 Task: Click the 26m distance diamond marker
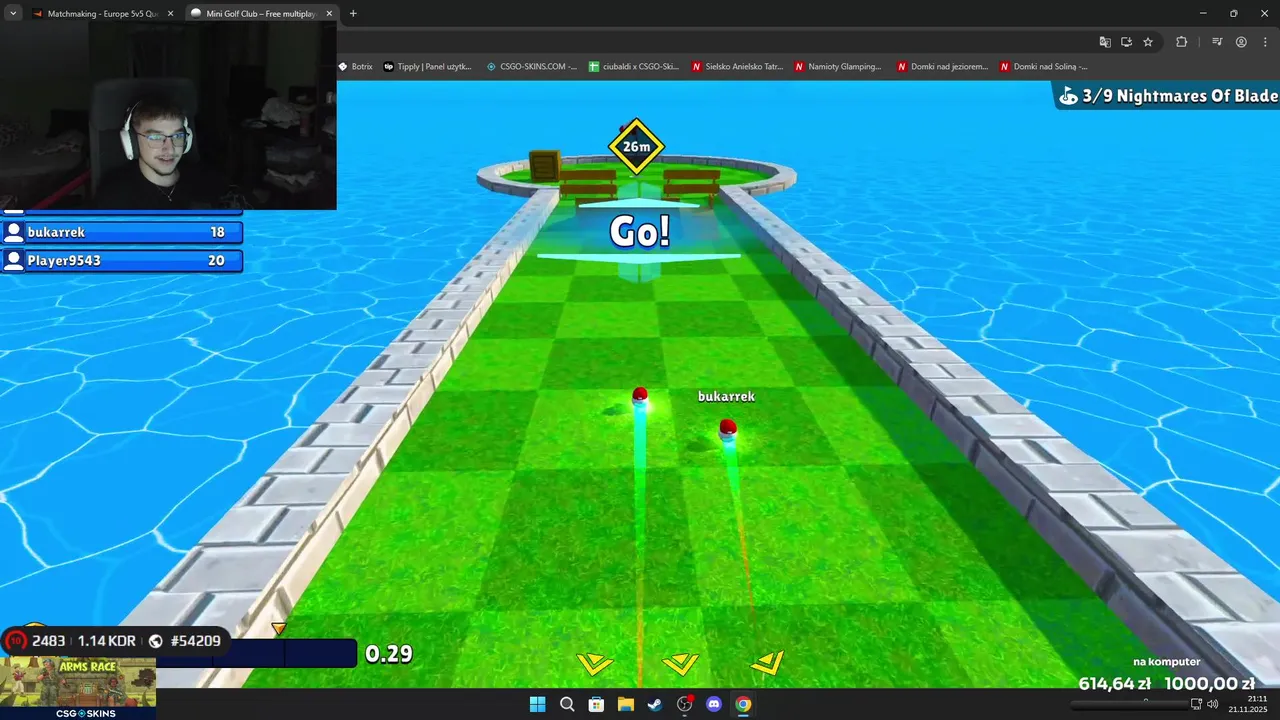point(636,146)
